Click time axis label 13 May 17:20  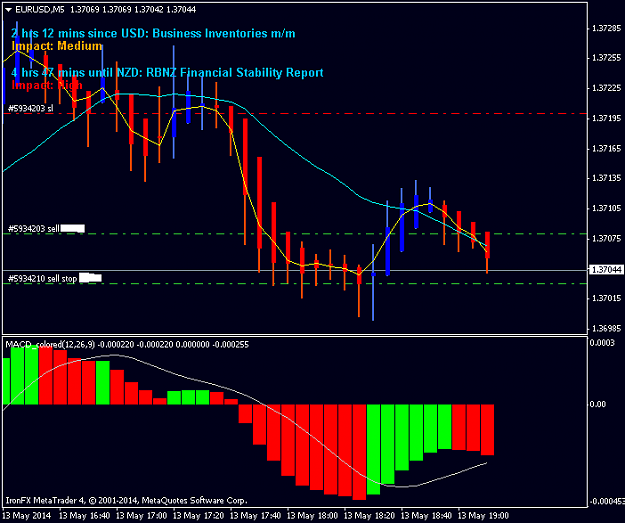[x=199, y=516]
